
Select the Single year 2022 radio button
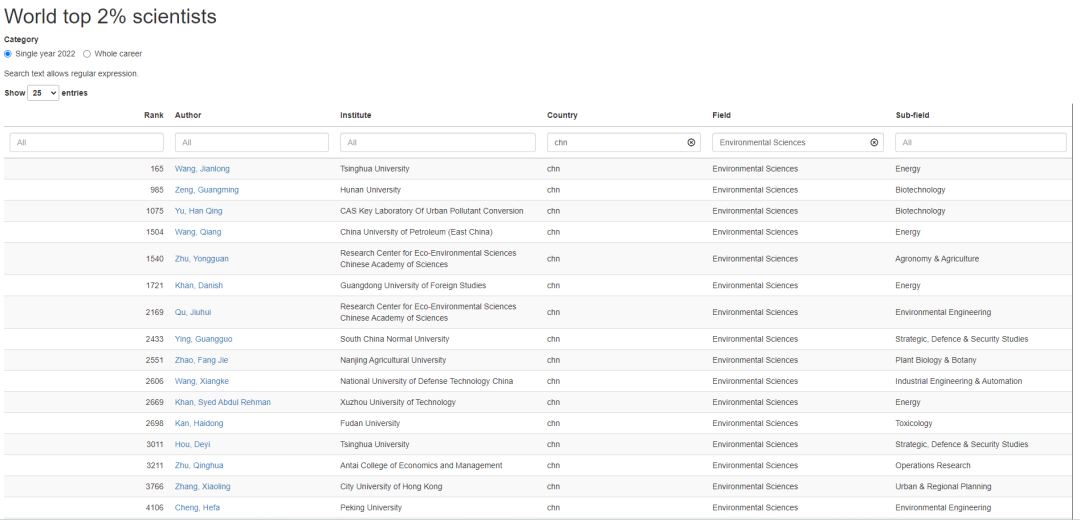(x=8, y=54)
